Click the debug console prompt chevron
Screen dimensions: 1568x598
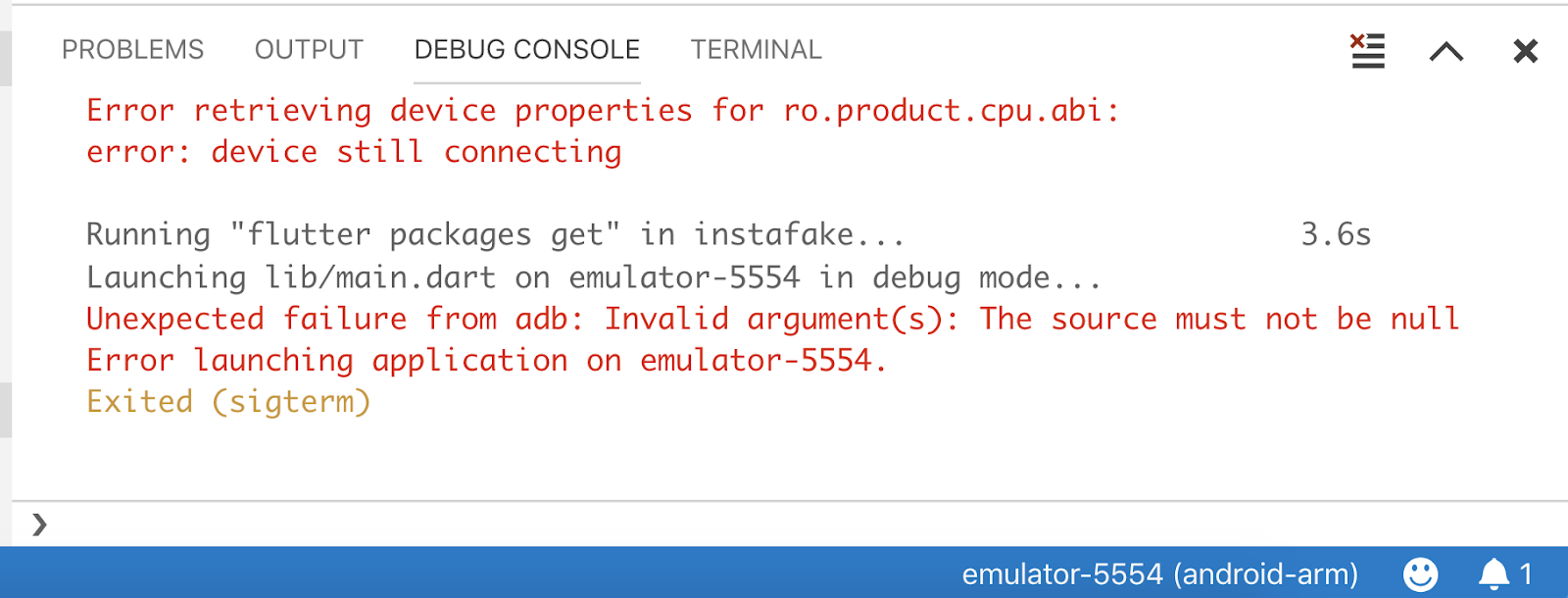click(x=39, y=524)
